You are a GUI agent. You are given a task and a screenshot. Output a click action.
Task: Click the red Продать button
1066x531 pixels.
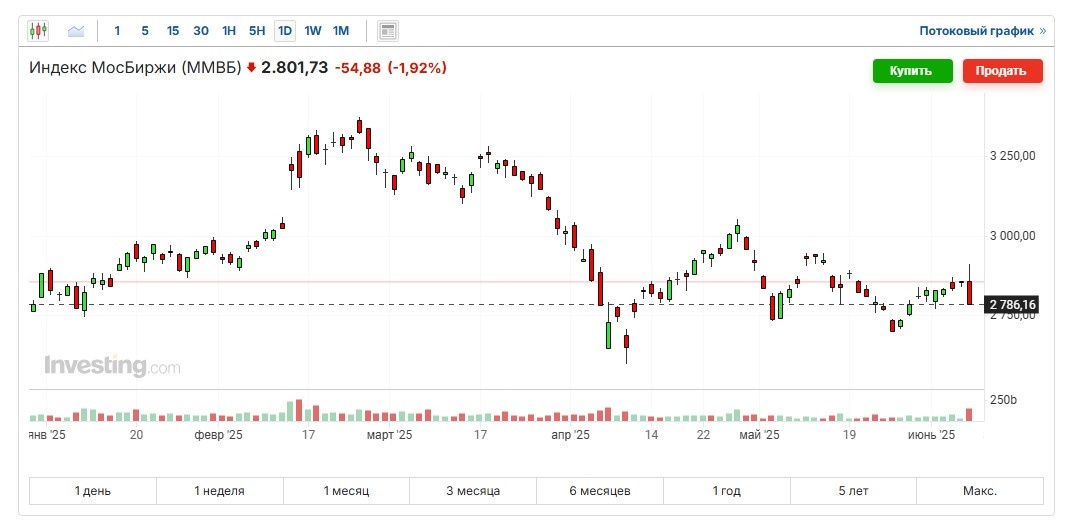point(1002,71)
